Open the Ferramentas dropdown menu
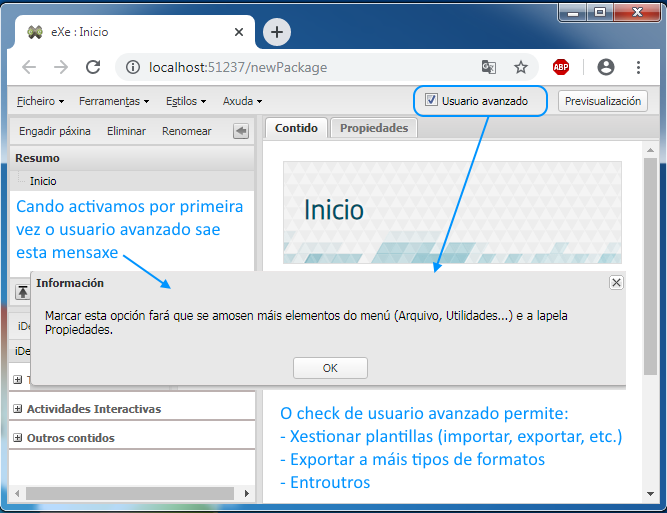This screenshot has height=513, width=667. (x=113, y=101)
